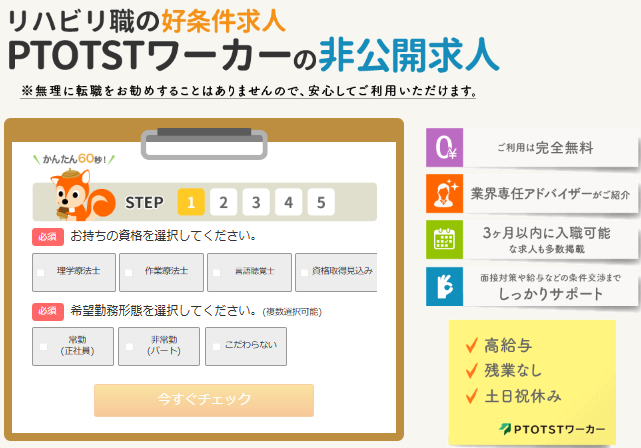The width and height of the screenshot is (641, 448).
Task: Click the ご利用は完全無料 banner text
Action: tap(545, 148)
